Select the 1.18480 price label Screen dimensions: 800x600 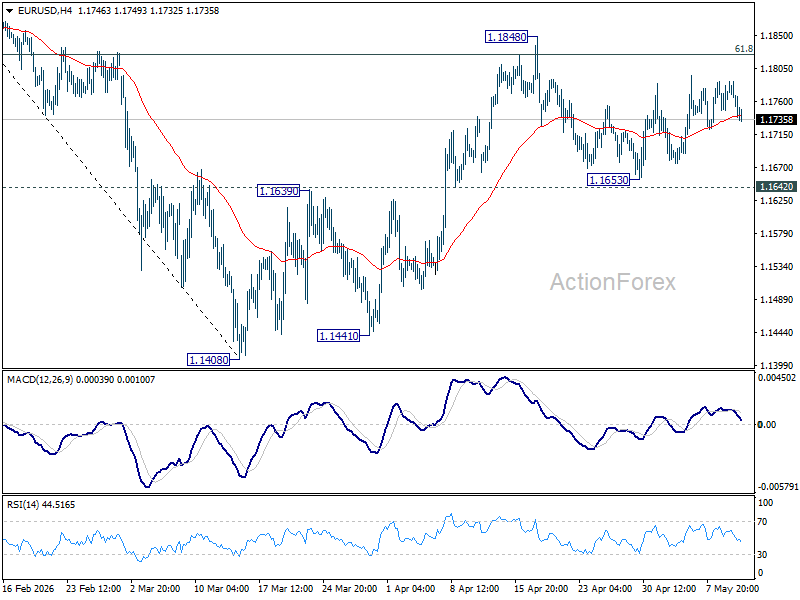(506, 37)
